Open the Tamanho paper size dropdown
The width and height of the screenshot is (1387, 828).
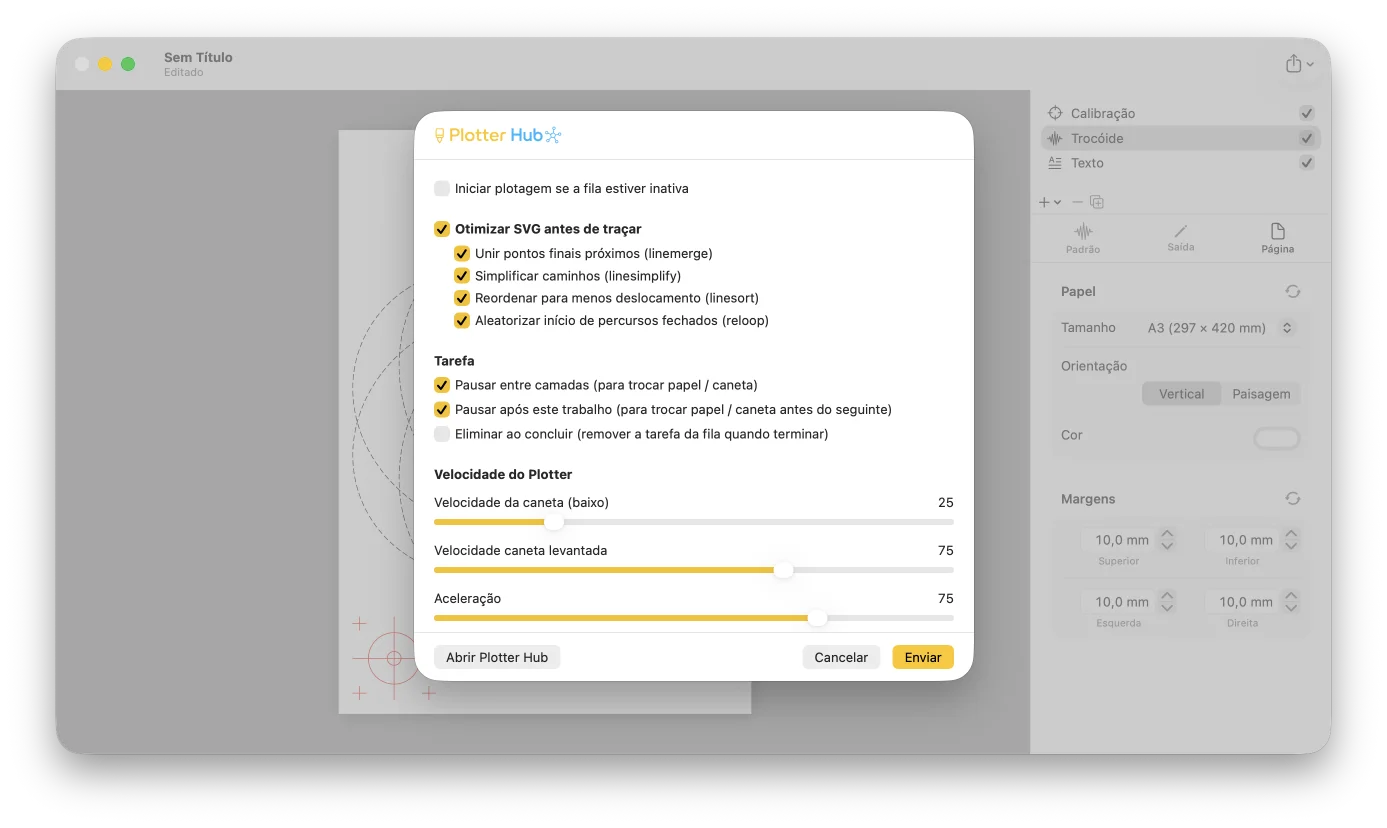1220,328
